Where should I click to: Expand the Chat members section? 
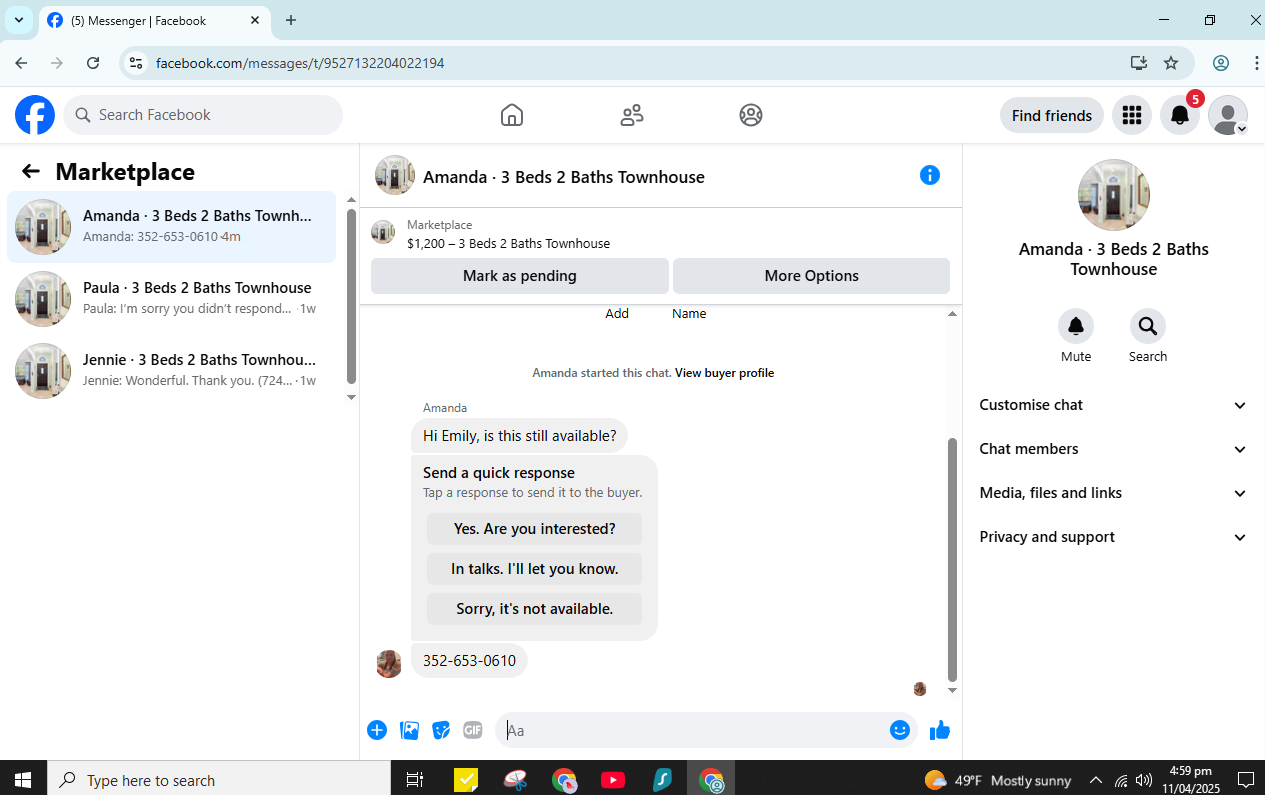click(x=1113, y=449)
